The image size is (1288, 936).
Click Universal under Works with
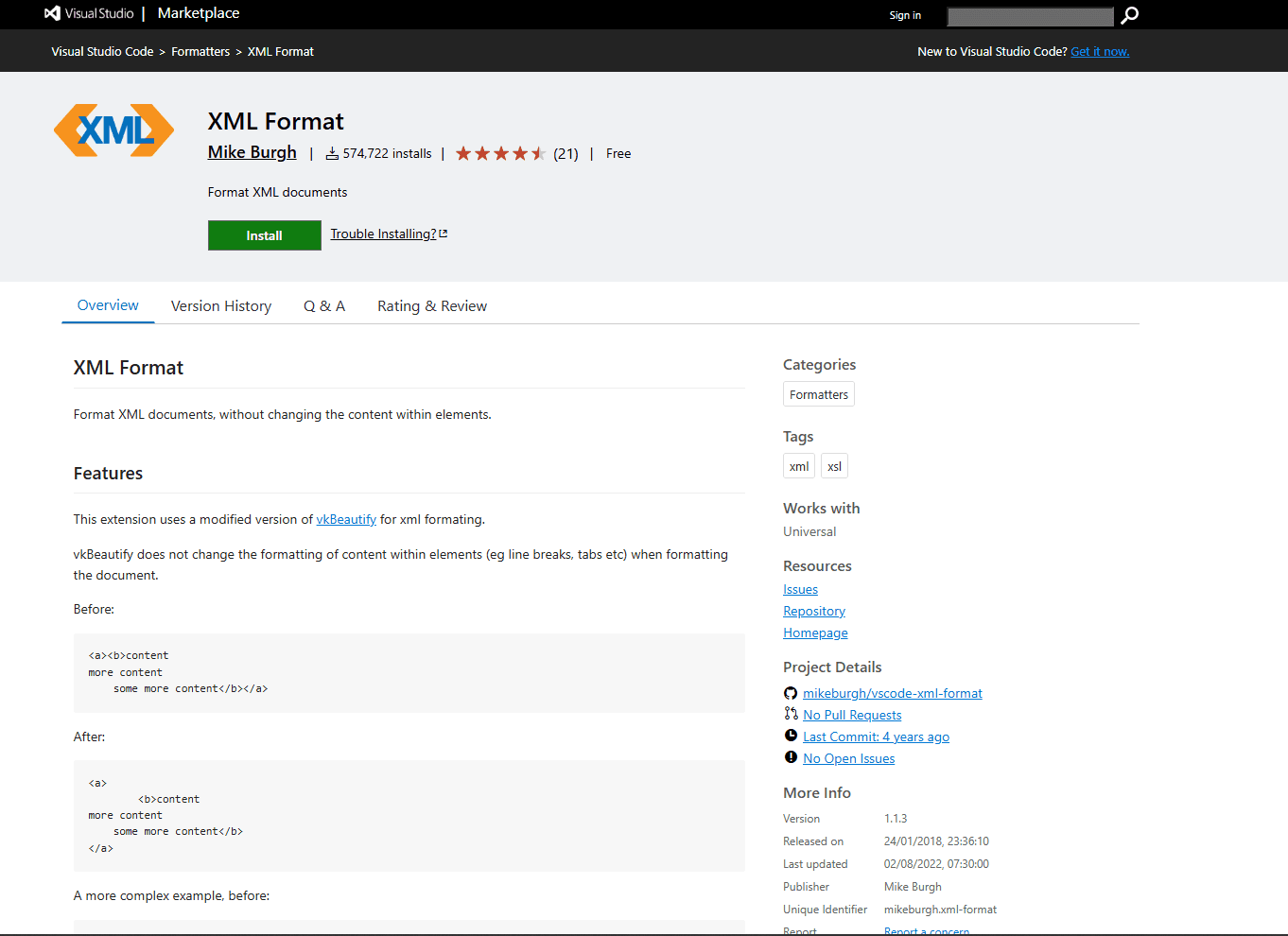pos(809,531)
